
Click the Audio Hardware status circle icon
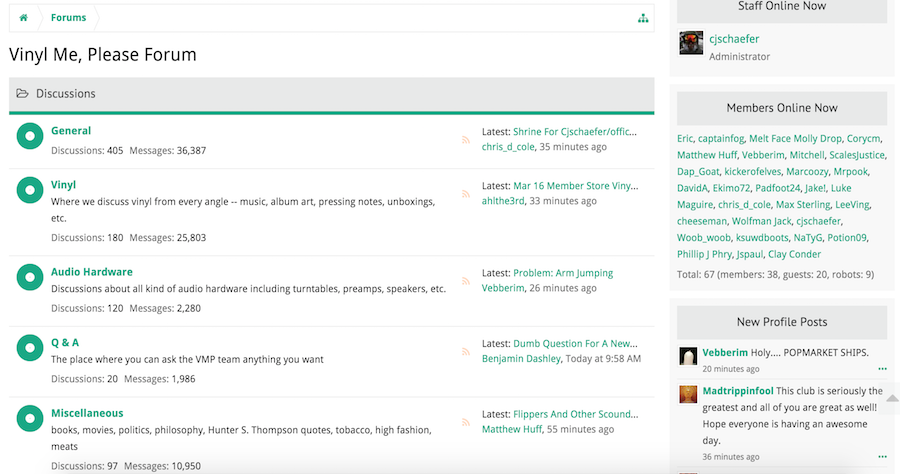pyautogui.click(x=30, y=277)
